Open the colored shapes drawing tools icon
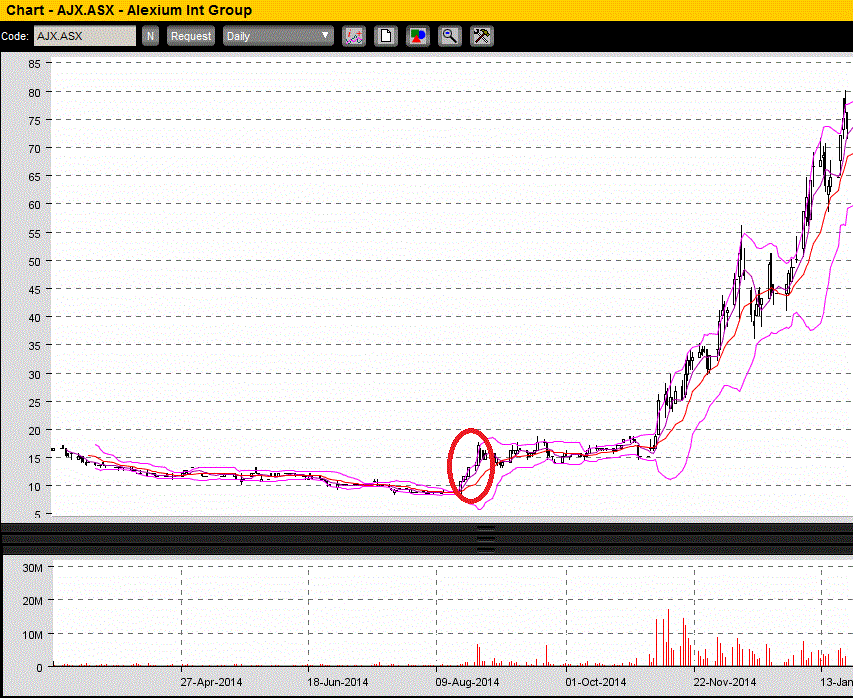The width and height of the screenshot is (853, 698). 418,36
